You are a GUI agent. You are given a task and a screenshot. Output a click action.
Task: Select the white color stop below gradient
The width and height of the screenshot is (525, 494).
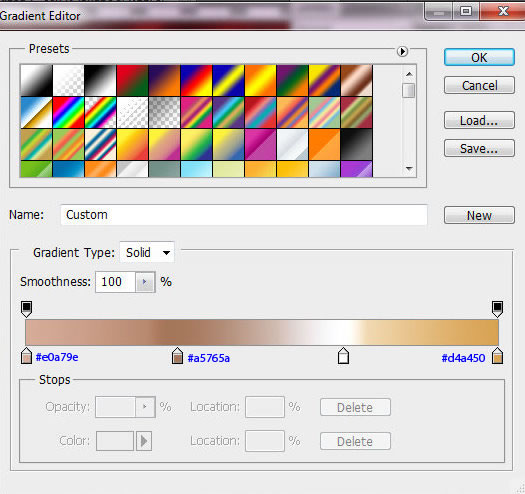343,356
